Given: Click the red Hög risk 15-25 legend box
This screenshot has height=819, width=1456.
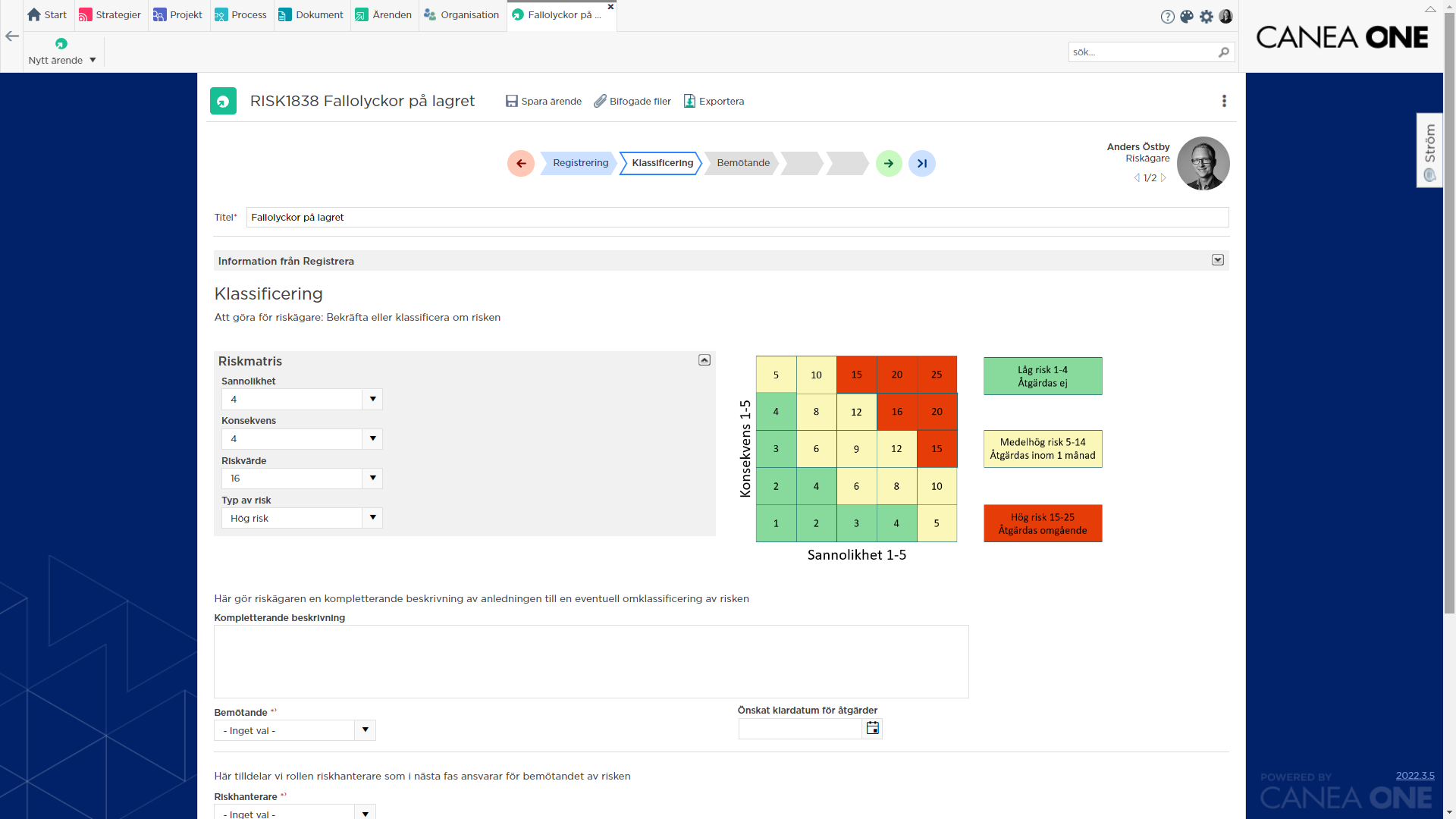Looking at the screenshot, I should click(x=1043, y=523).
